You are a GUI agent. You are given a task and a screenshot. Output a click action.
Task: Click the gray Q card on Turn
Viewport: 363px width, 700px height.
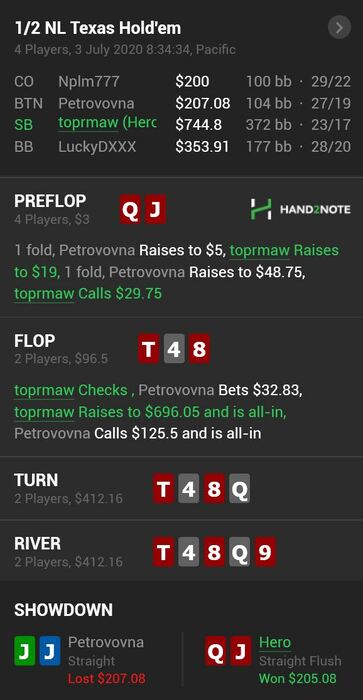point(240,488)
